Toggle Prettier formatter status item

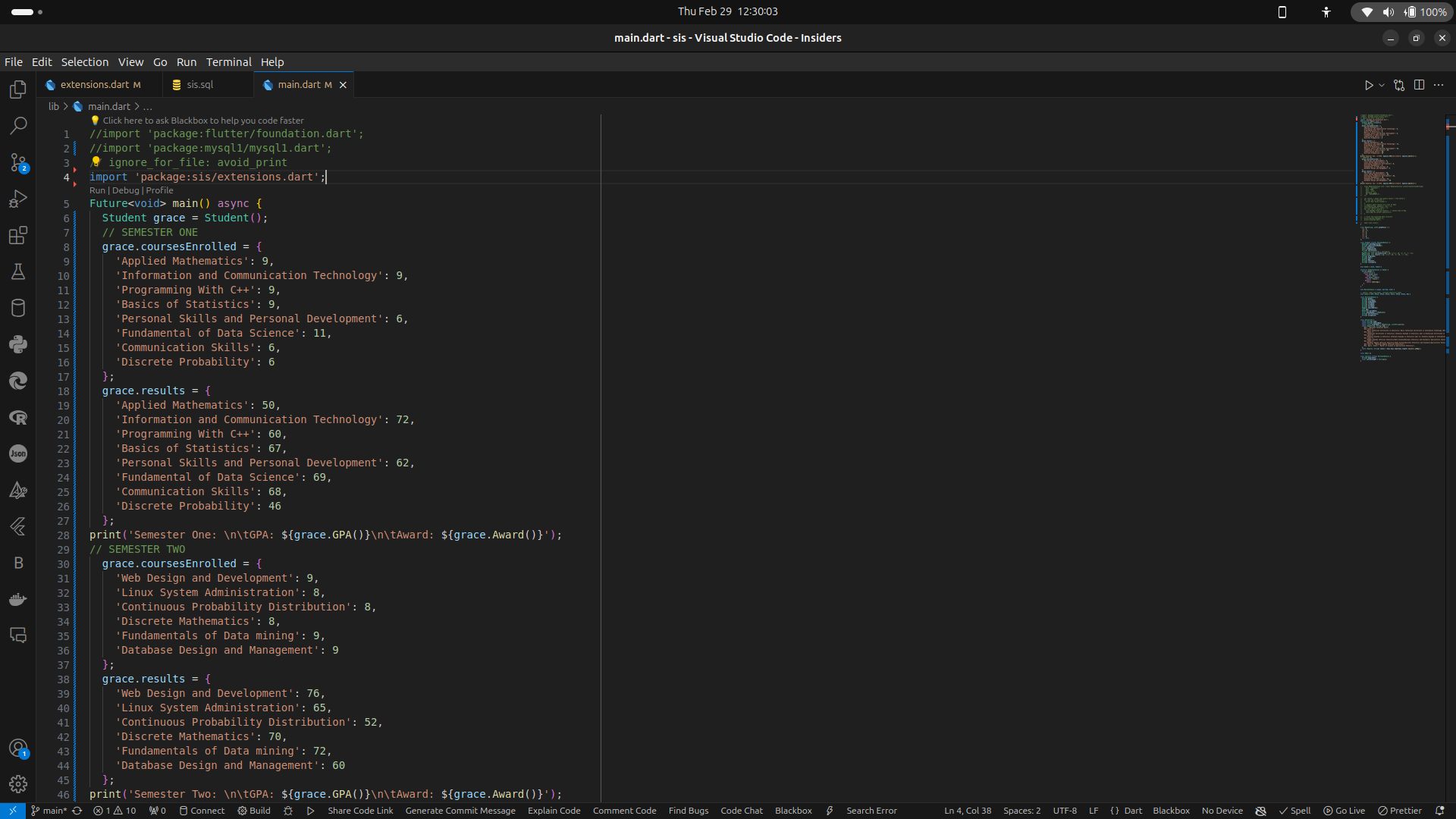coord(1399,811)
